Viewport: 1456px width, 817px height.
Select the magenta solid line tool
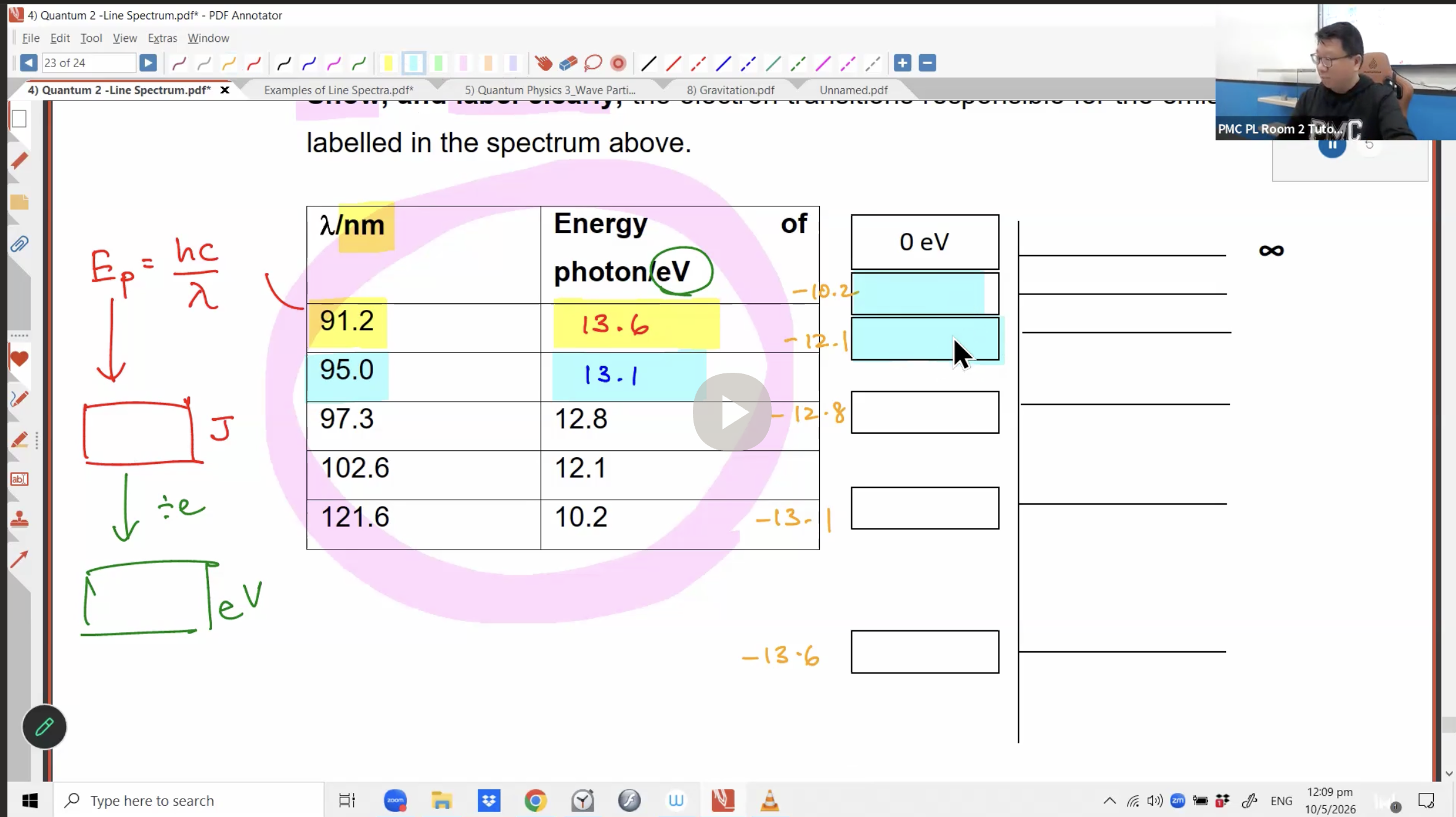(823, 63)
